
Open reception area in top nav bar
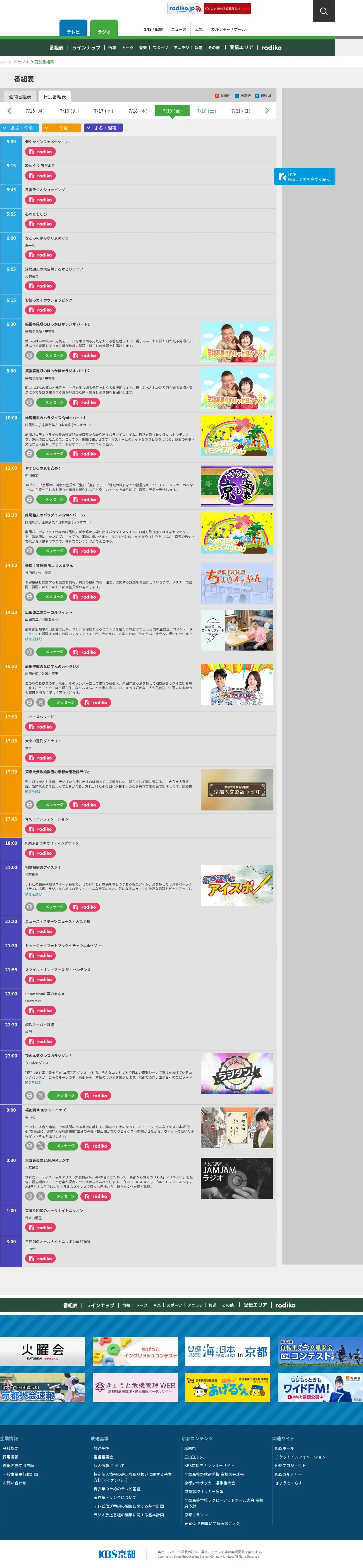241,48
